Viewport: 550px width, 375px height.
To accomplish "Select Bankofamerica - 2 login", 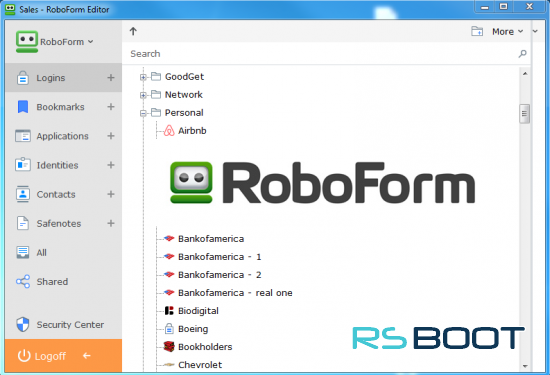I will click(x=220, y=275).
